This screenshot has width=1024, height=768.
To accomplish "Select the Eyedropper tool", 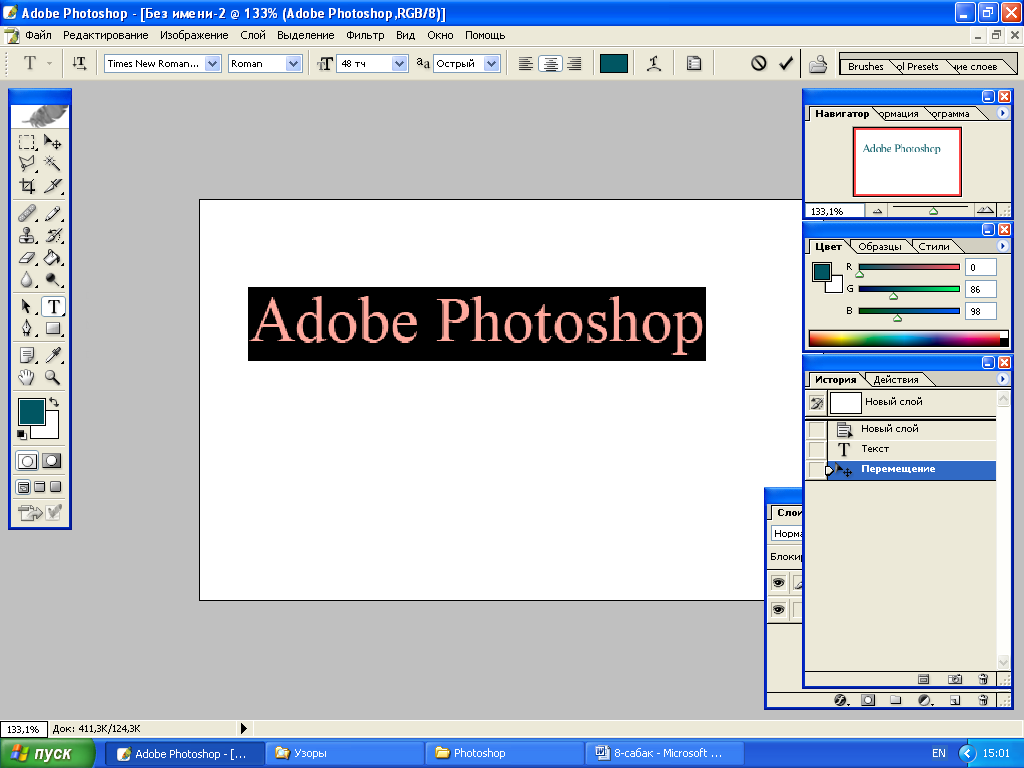I will click(52, 355).
